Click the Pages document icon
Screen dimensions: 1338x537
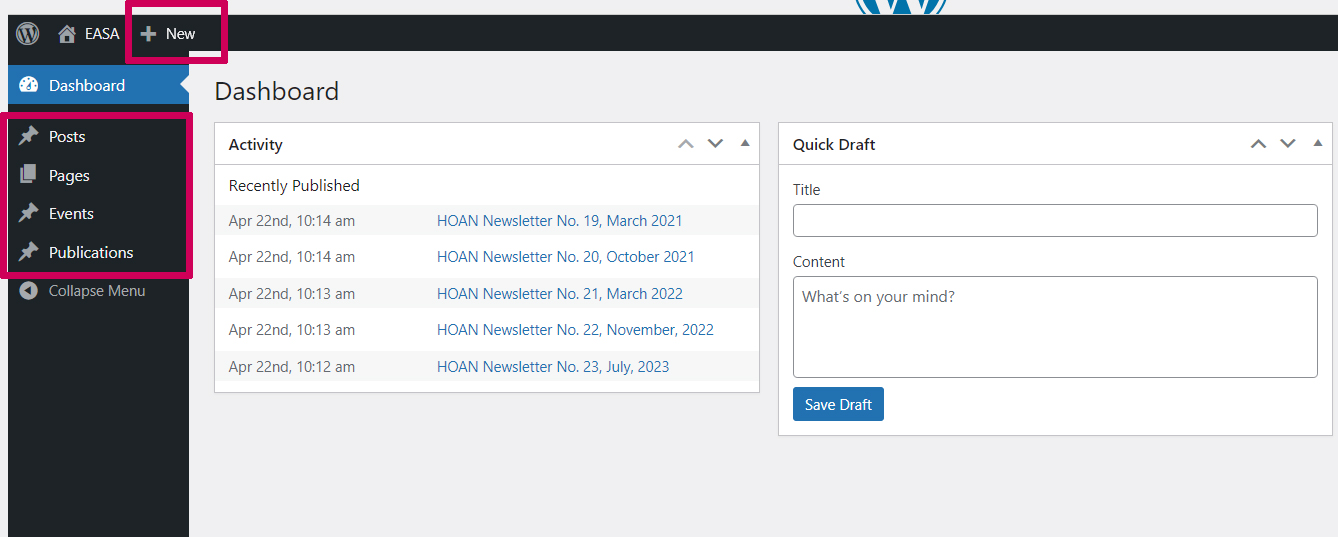[x=29, y=175]
